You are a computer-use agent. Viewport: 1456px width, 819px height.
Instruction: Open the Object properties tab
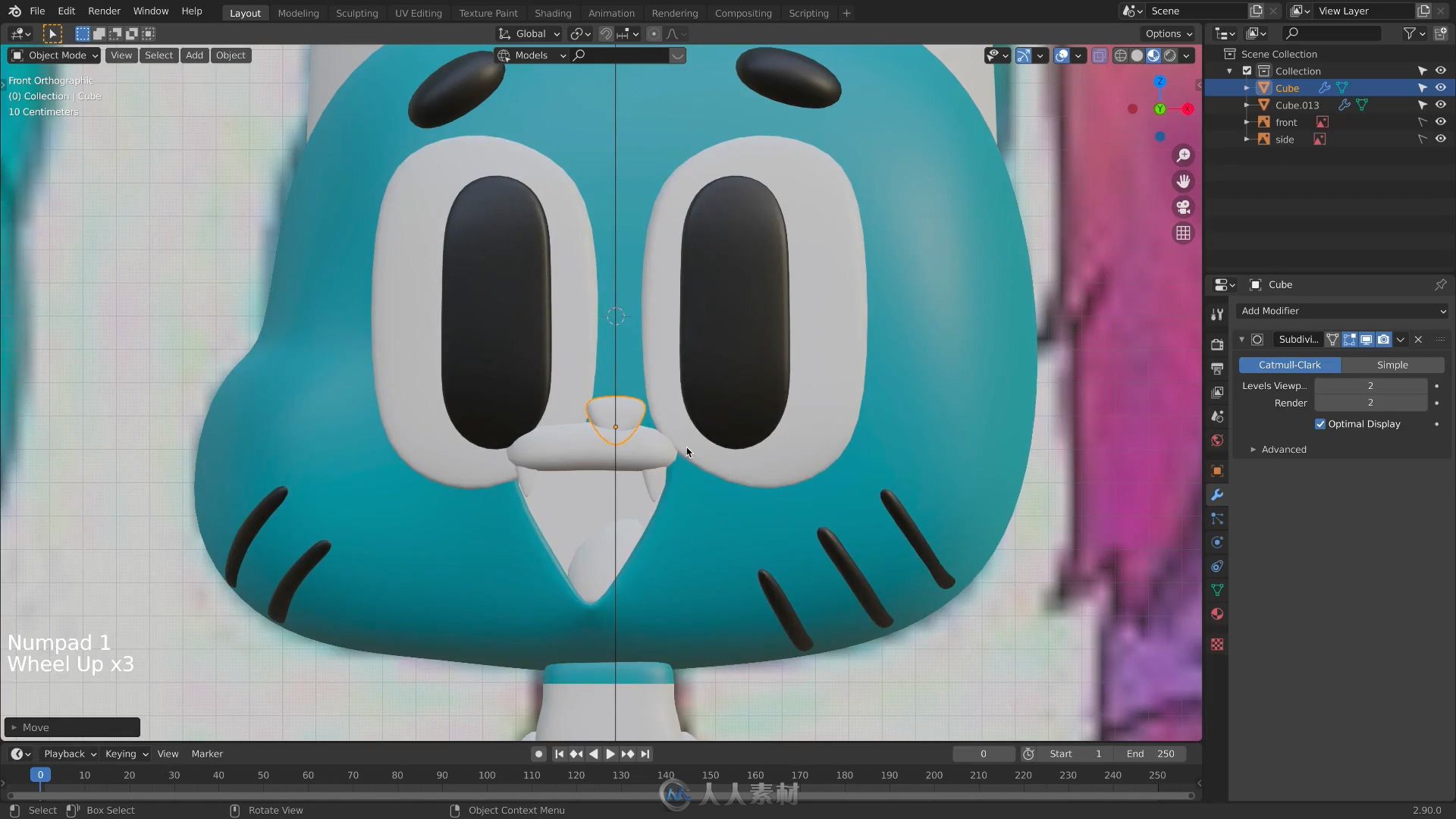pos(1217,471)
